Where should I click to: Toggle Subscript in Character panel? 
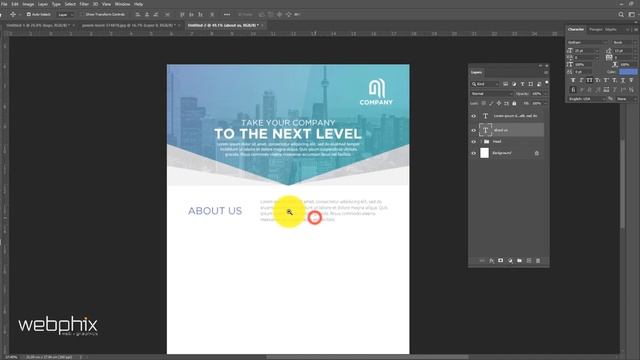click(614, 80)
